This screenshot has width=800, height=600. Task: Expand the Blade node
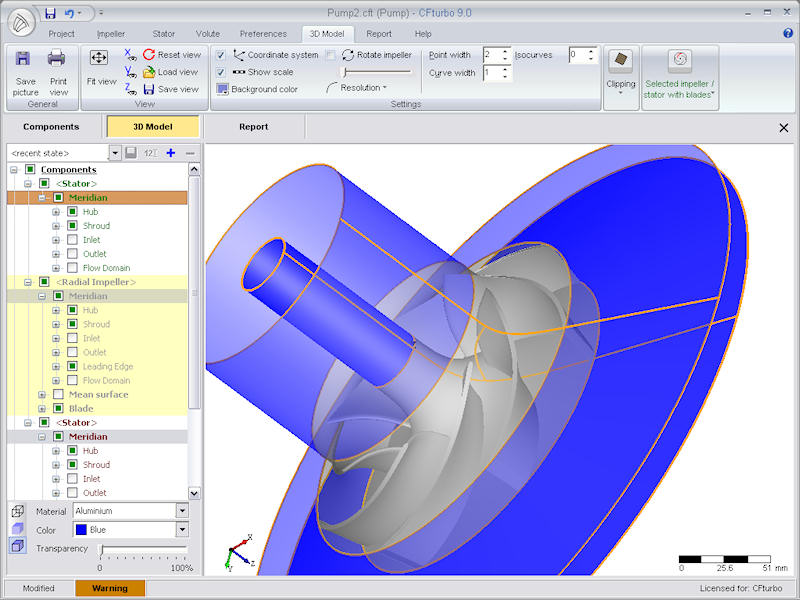[42, 409]
